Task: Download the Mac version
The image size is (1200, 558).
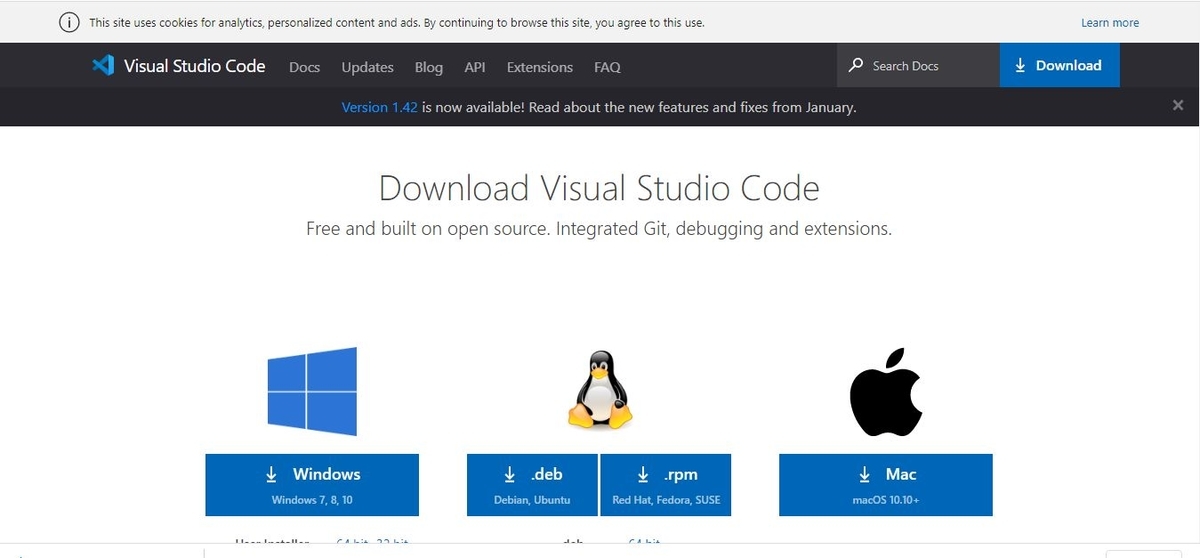Action: pos(886,485)
